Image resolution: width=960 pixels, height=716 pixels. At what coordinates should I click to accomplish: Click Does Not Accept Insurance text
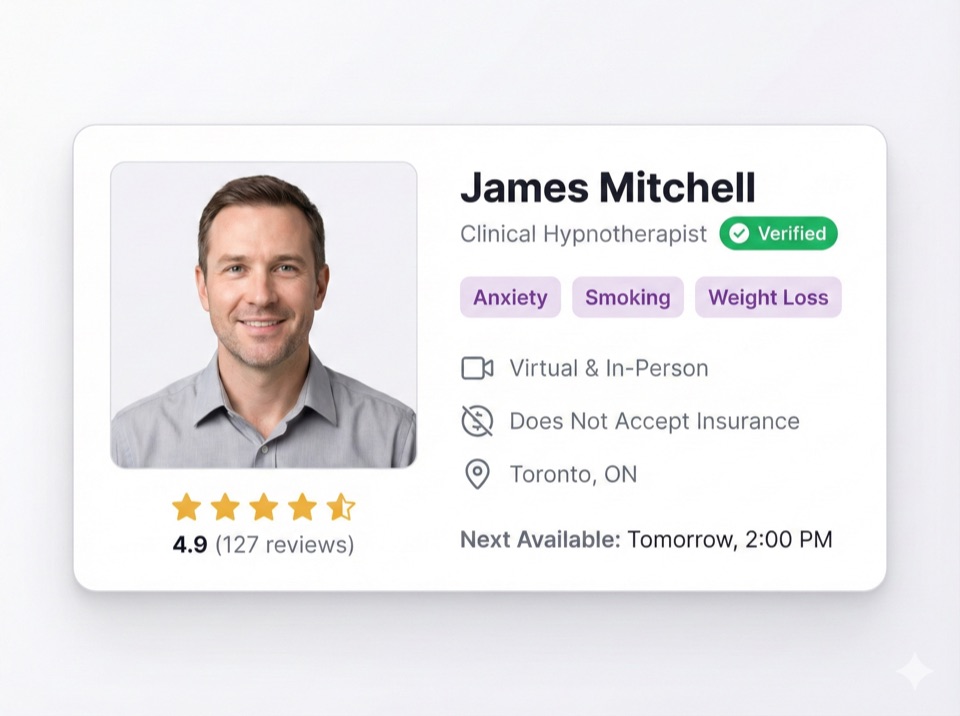(654, 421)
